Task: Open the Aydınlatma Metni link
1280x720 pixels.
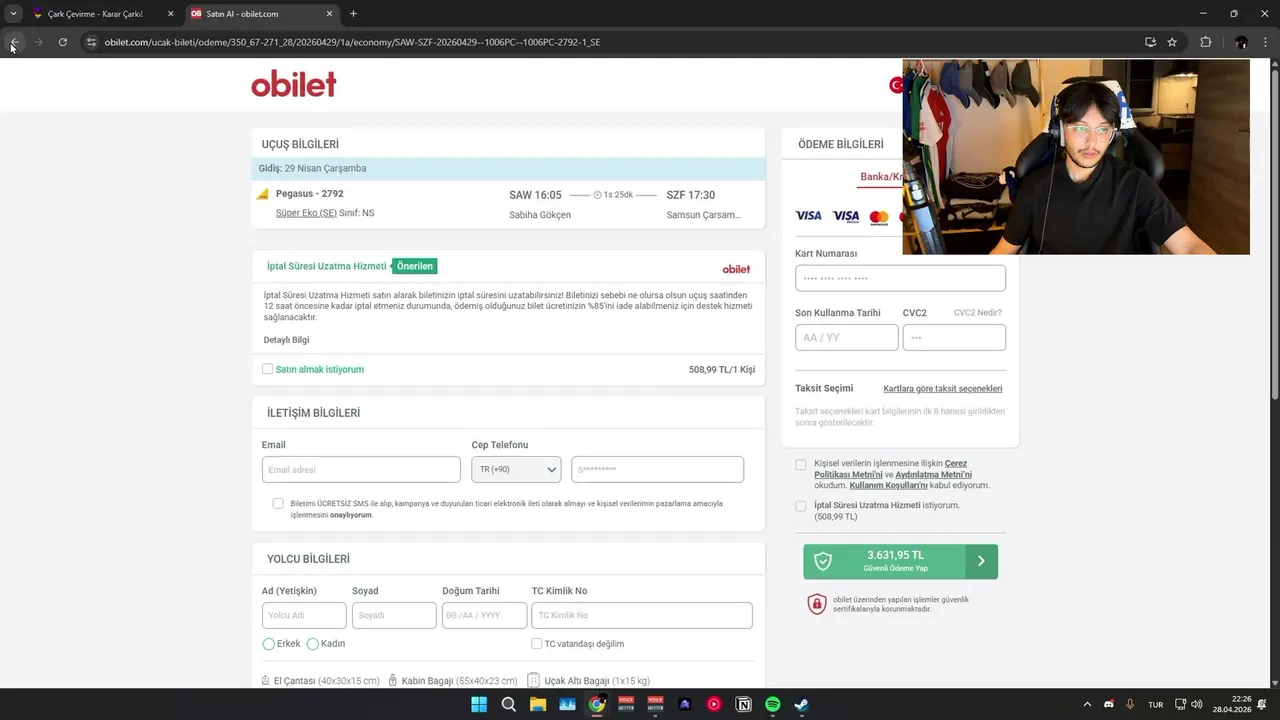Action: point(933,475)
